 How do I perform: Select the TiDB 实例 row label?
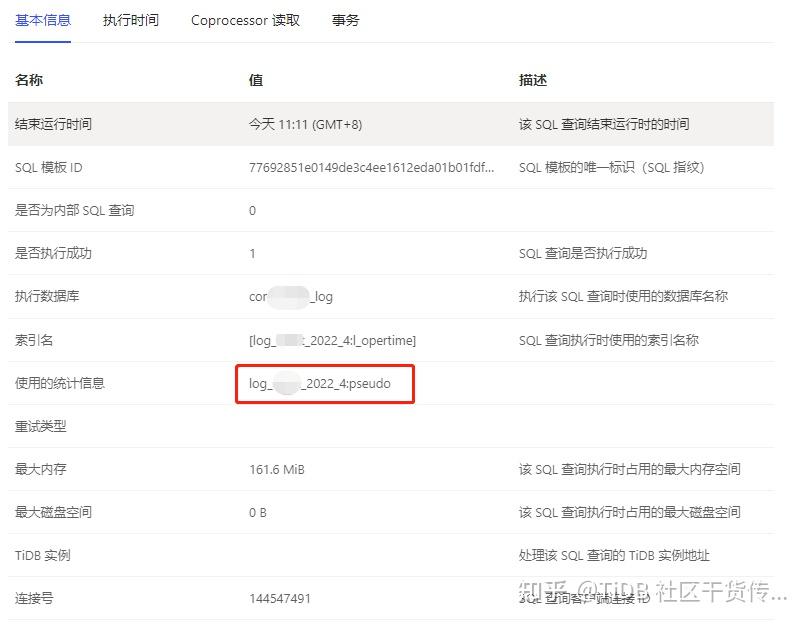(43, 555)
